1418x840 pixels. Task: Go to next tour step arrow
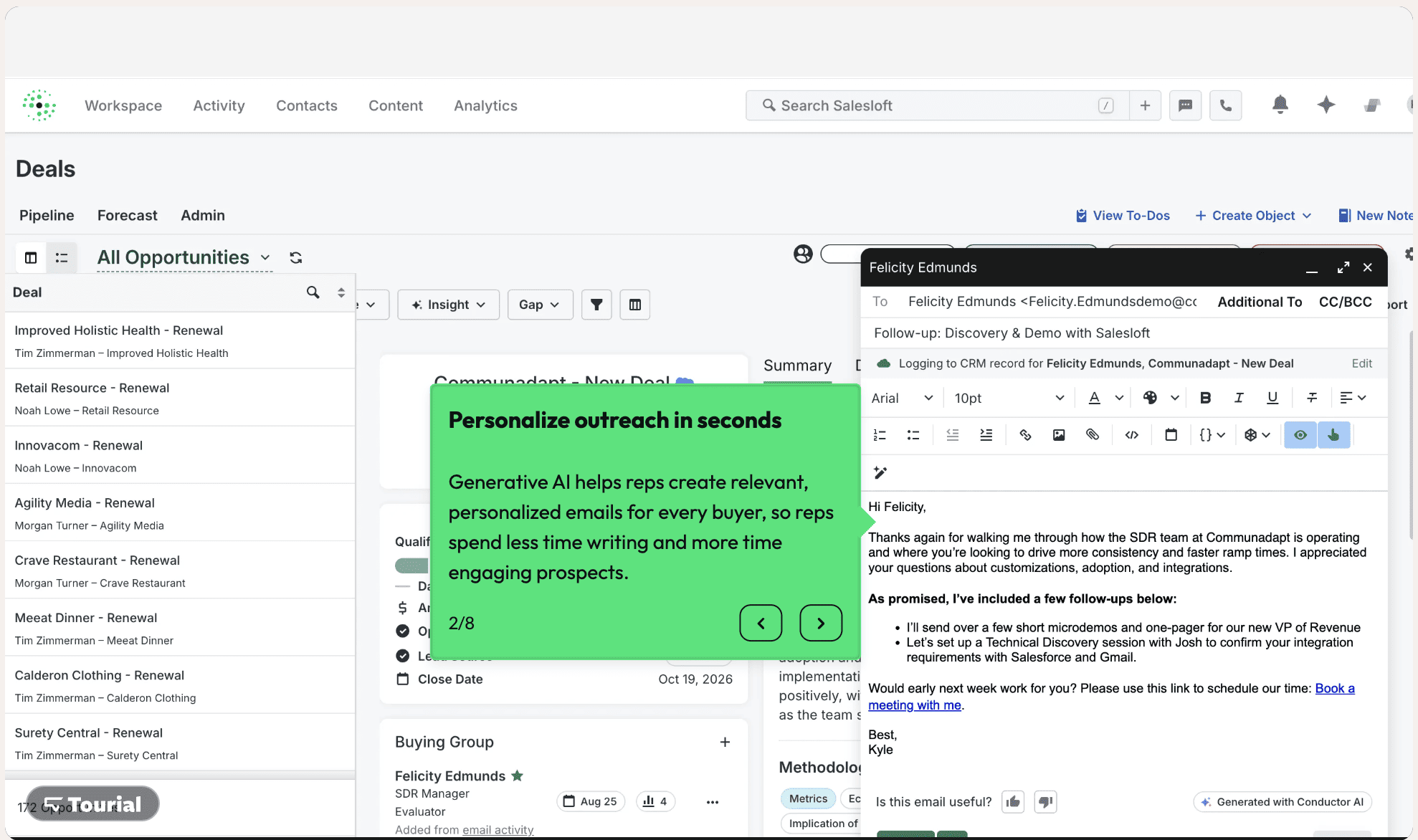(821, 623)
